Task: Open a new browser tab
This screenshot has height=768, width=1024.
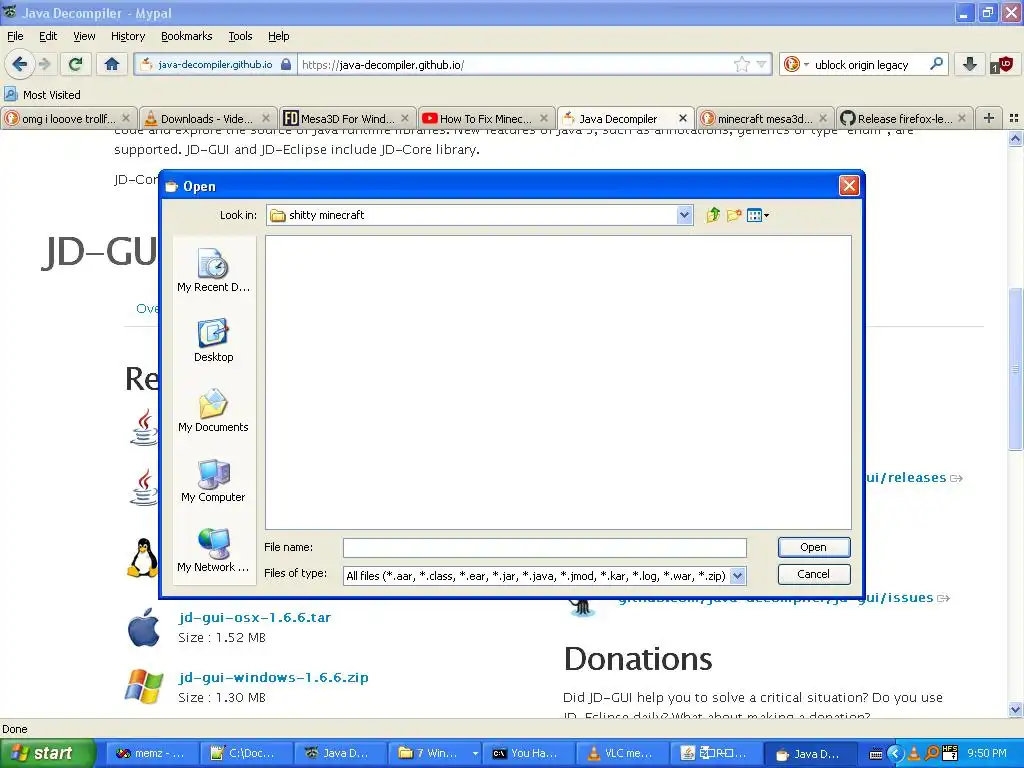Action: click(x=989, y=118)
